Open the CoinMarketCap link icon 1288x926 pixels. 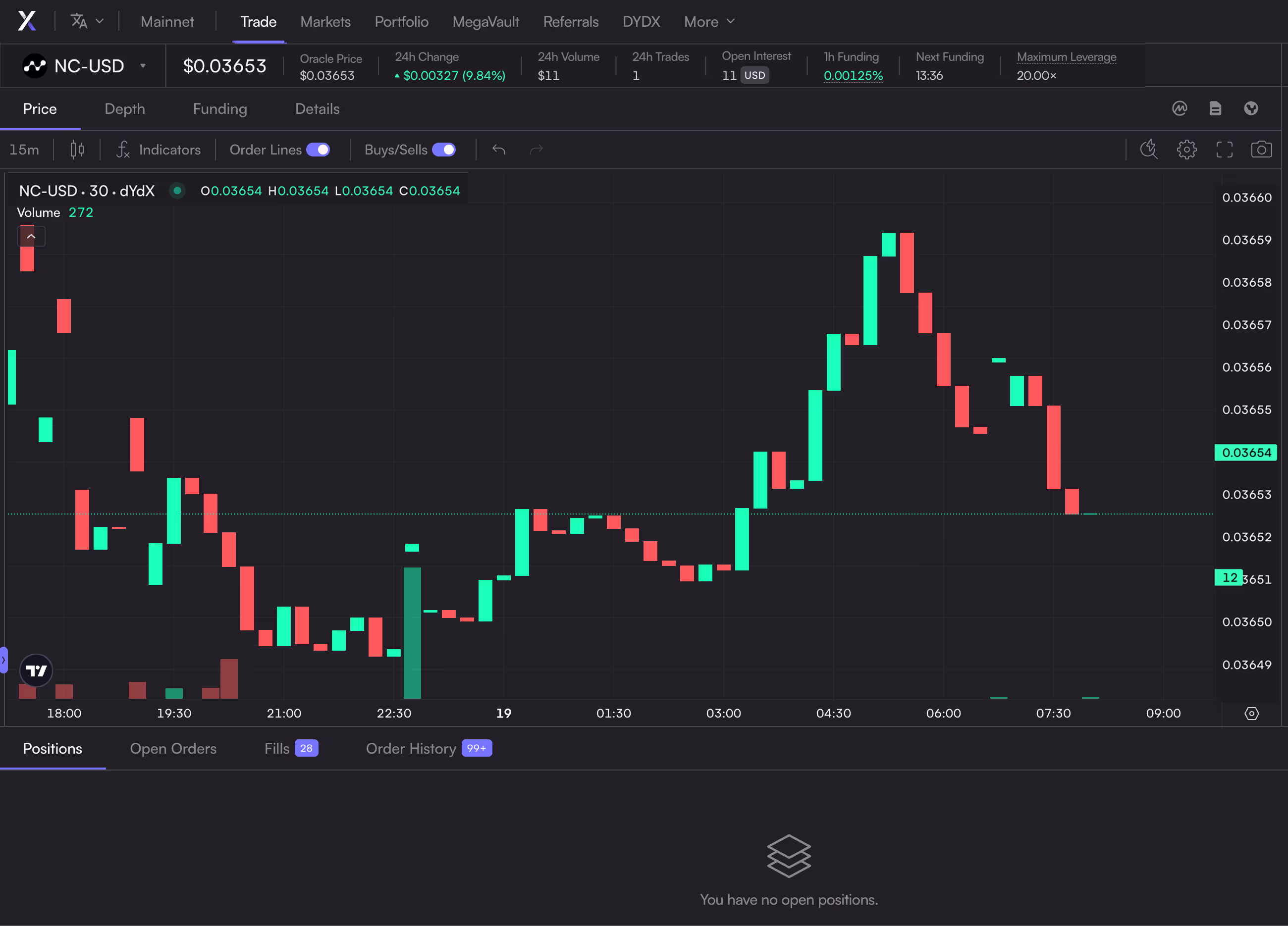click(1180, 108)
